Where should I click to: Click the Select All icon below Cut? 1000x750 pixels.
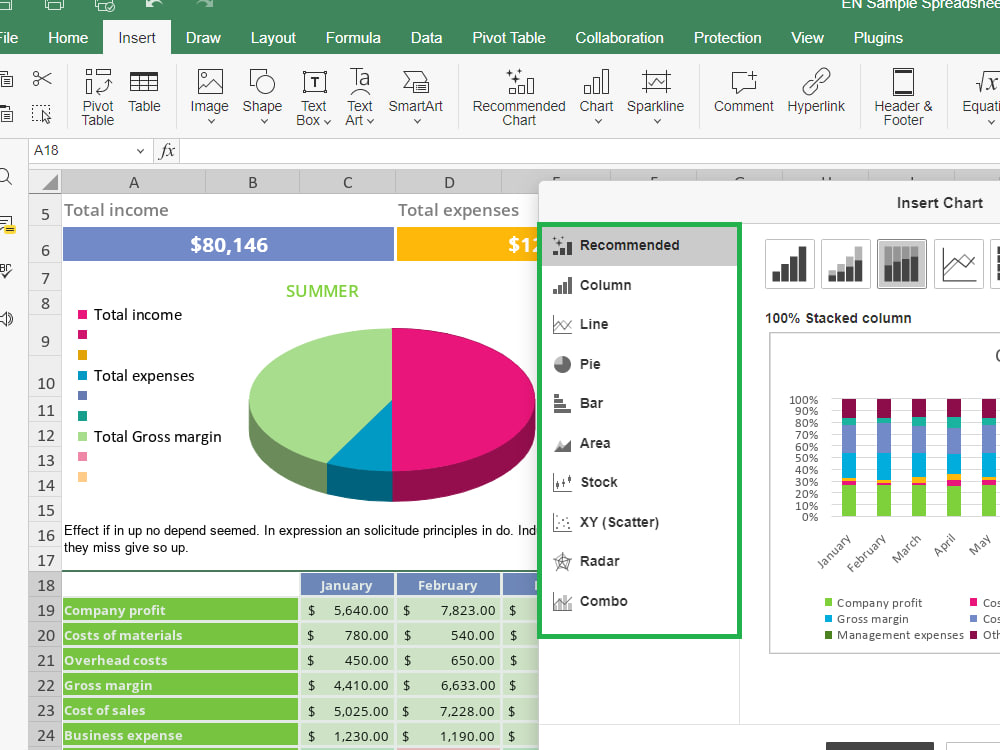pos(42,114)
